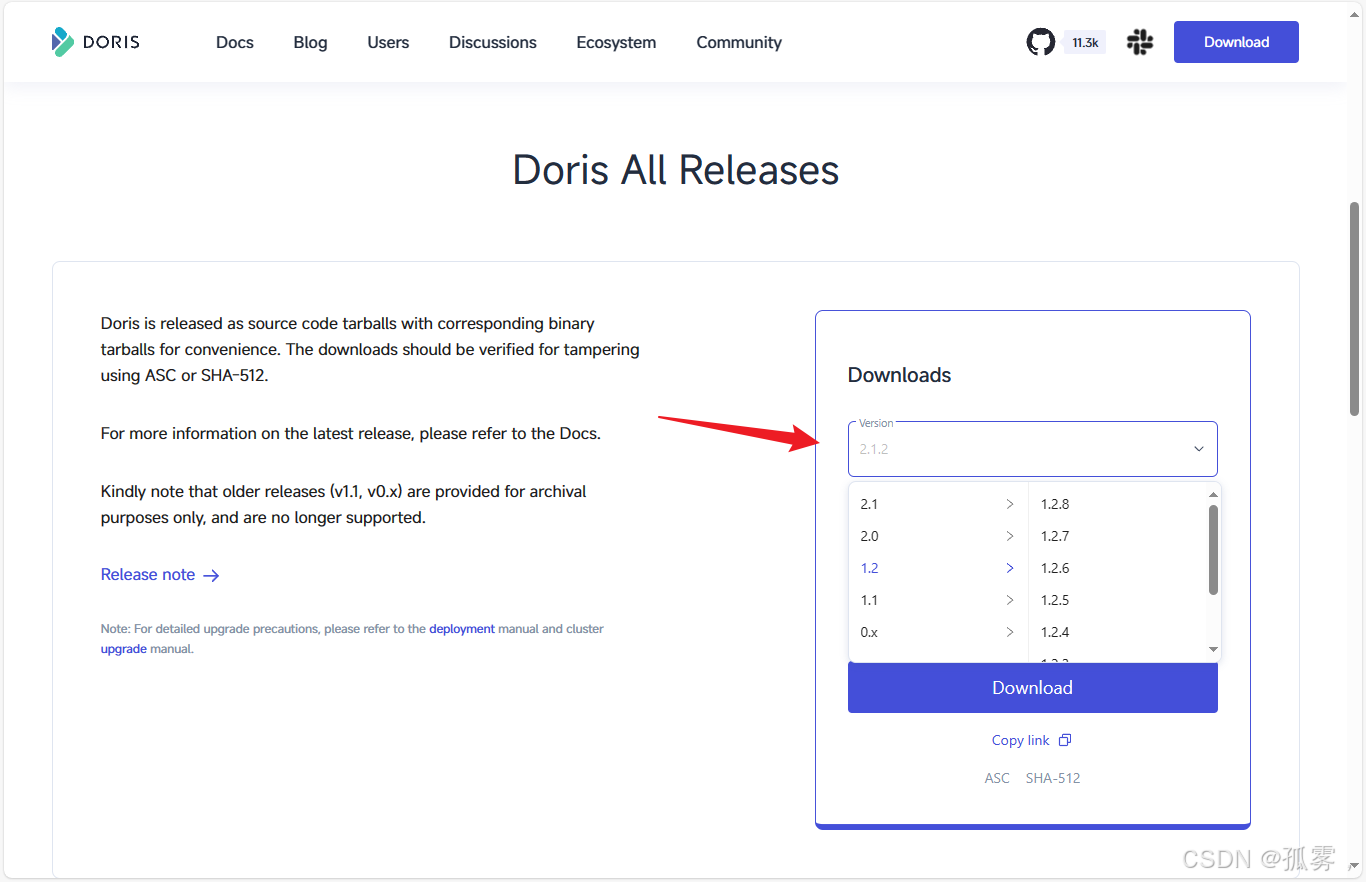Click the chevron next to 0.x
1366x882 pixels.
pyautogui.click(x=1010, y=632)
